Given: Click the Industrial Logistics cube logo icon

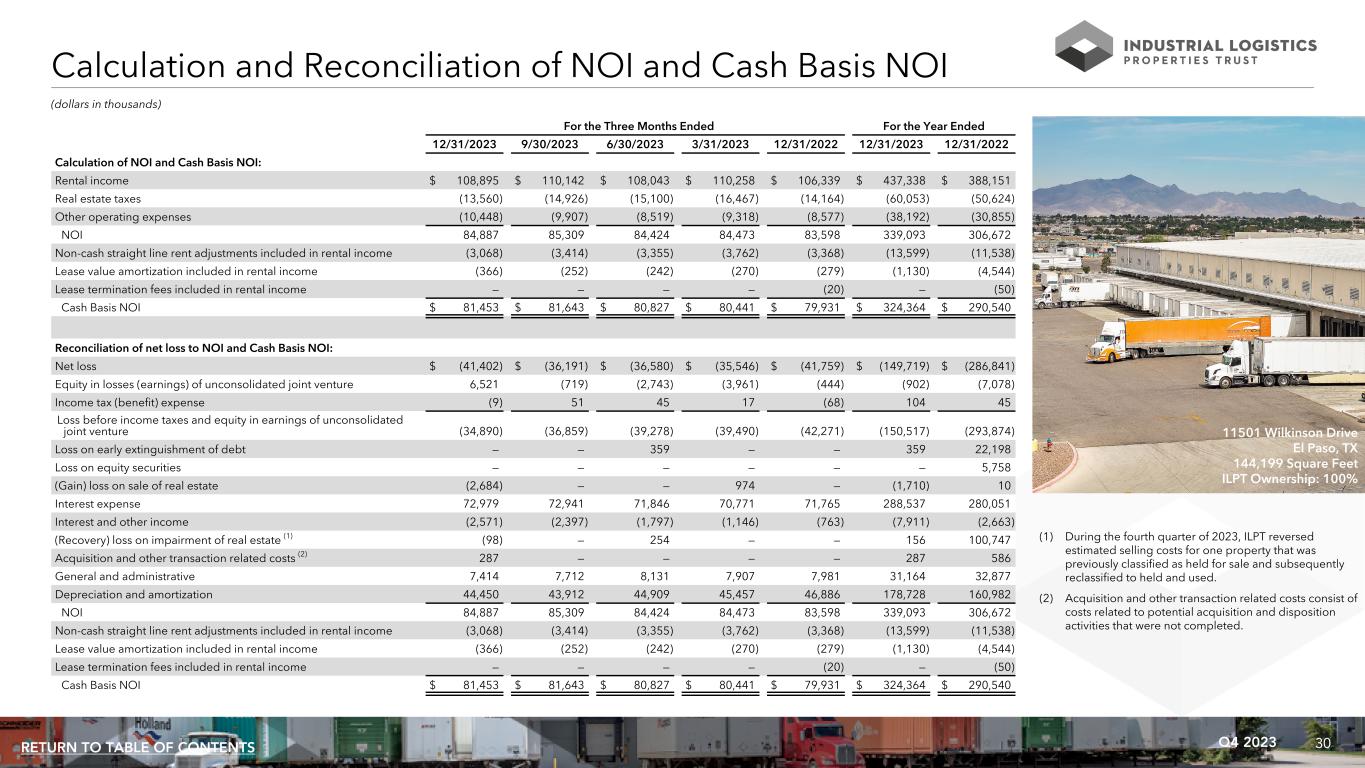Looking at the screenshot, I should pos(1085,46).
